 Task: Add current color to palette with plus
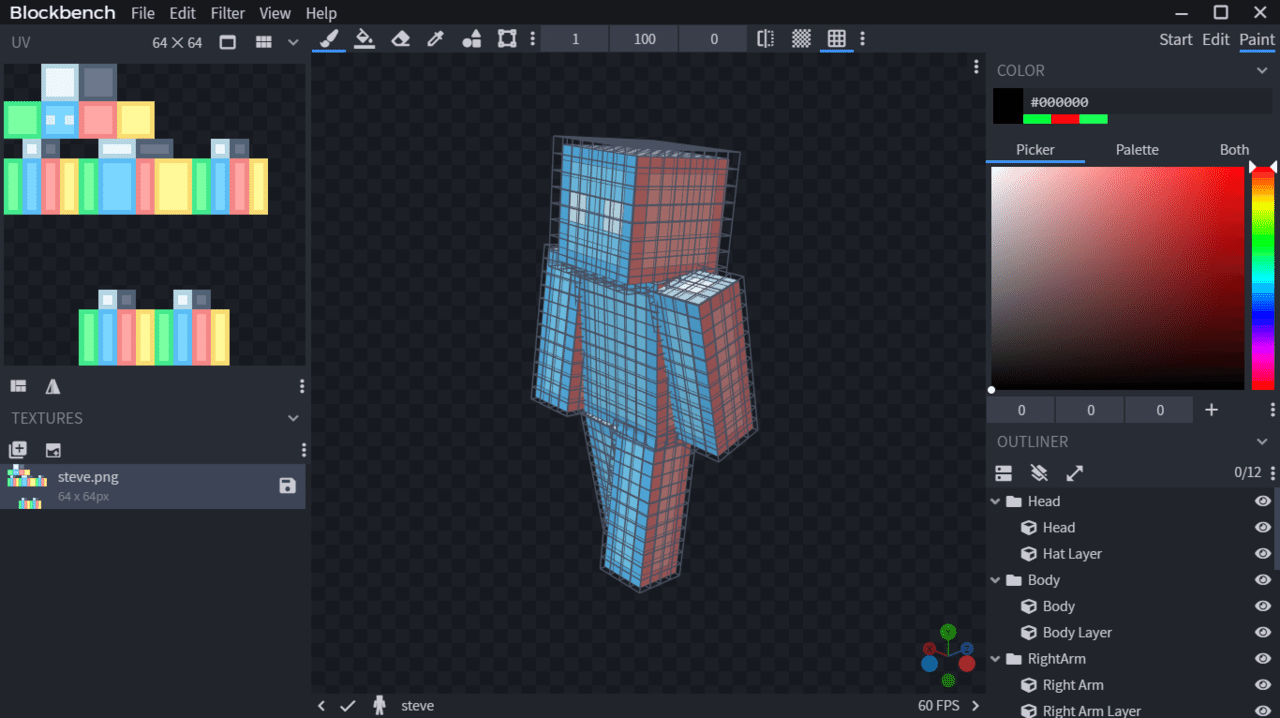(x=1211, y=410)
